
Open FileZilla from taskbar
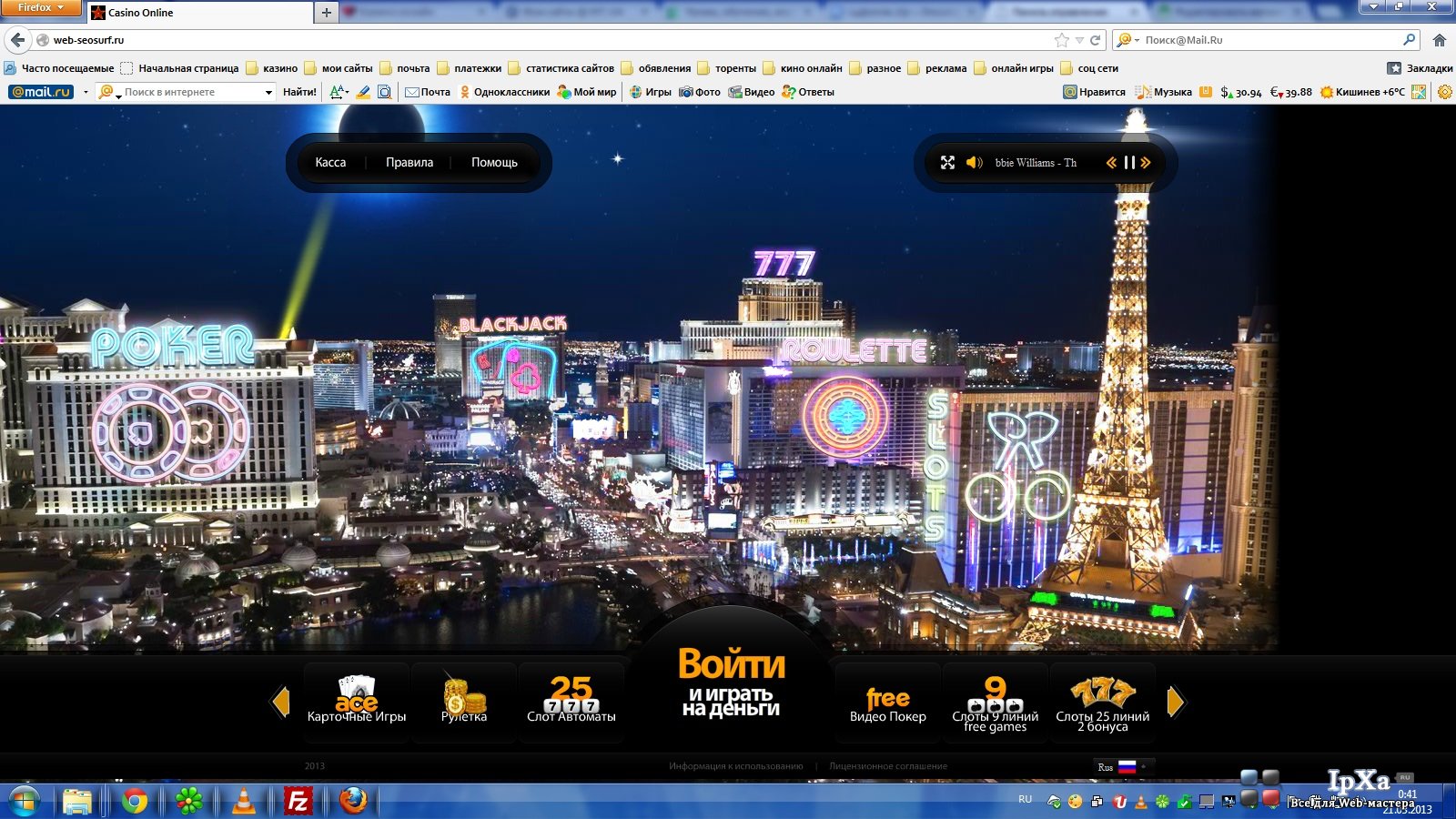click(x=298, y=802)
